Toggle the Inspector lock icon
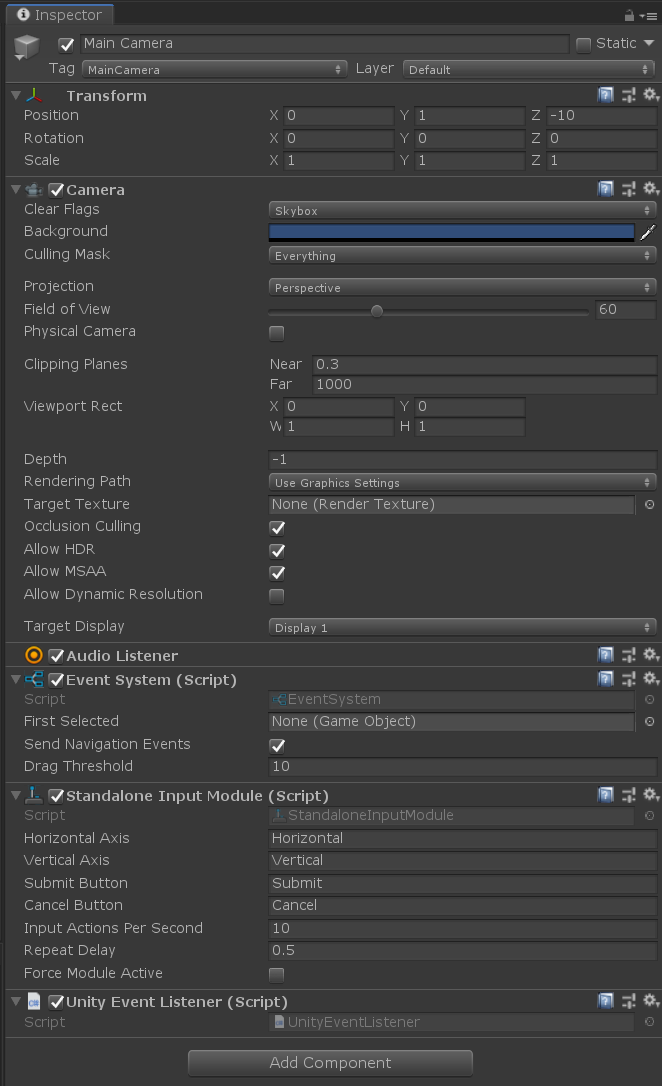 (629, 15)
